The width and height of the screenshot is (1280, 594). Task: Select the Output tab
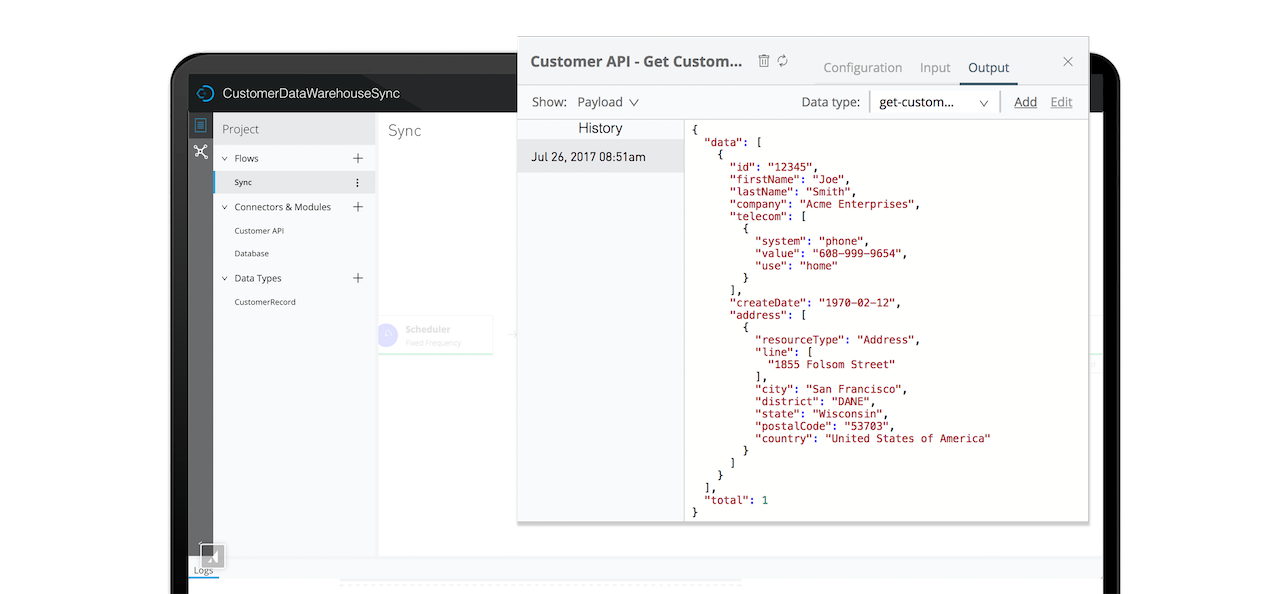click(989, 68)
